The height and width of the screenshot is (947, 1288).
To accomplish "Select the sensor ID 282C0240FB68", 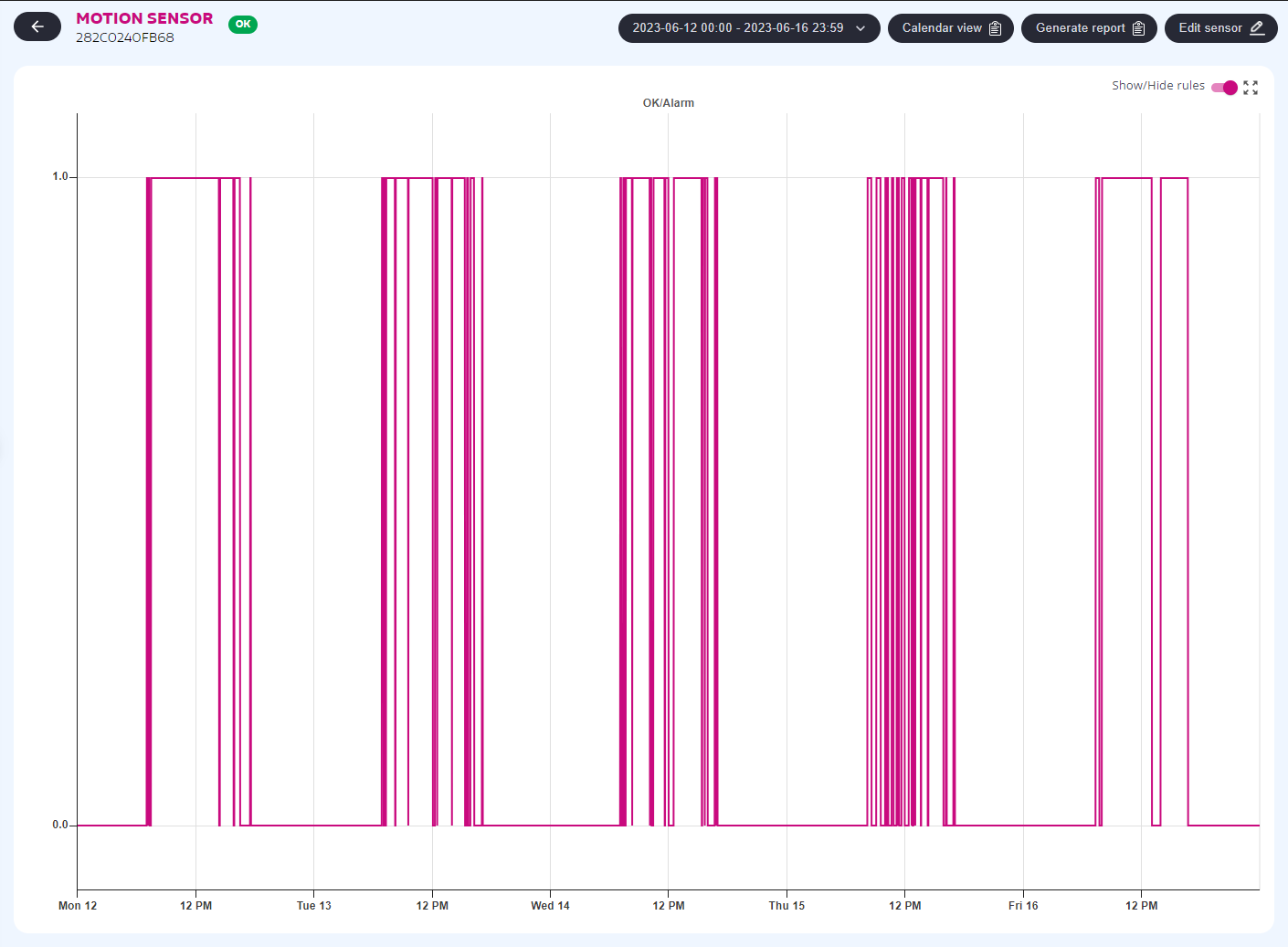I will [125, 38].
